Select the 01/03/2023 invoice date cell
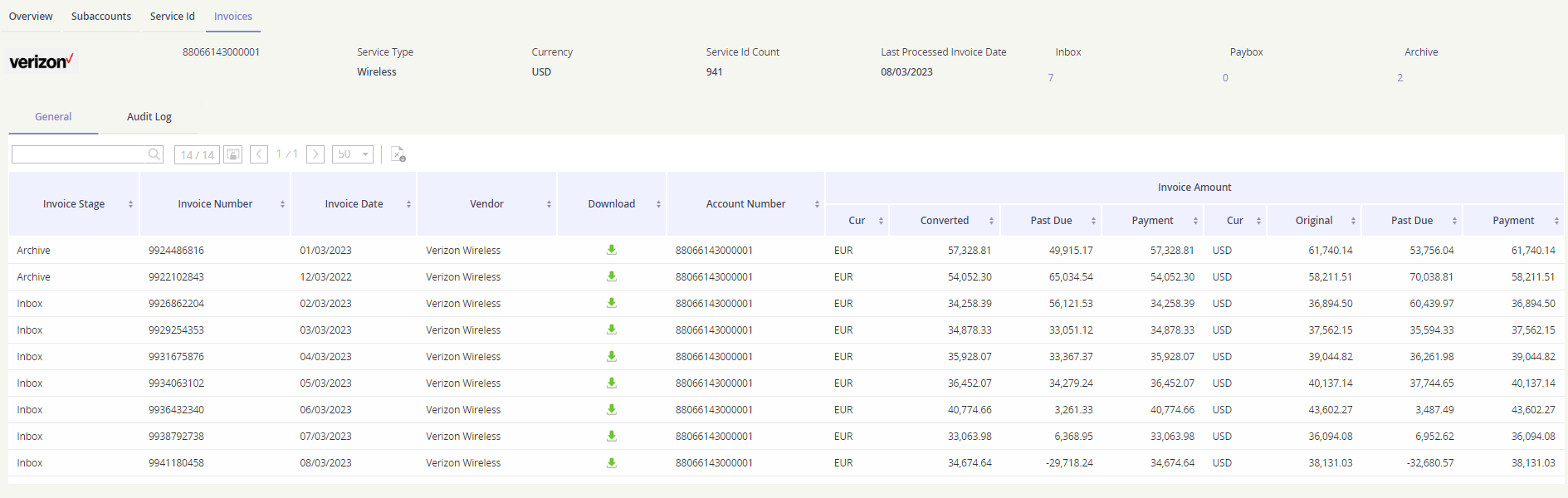Image resolution: width=1568 pixels, height=498 pixels. coord(325,251)
